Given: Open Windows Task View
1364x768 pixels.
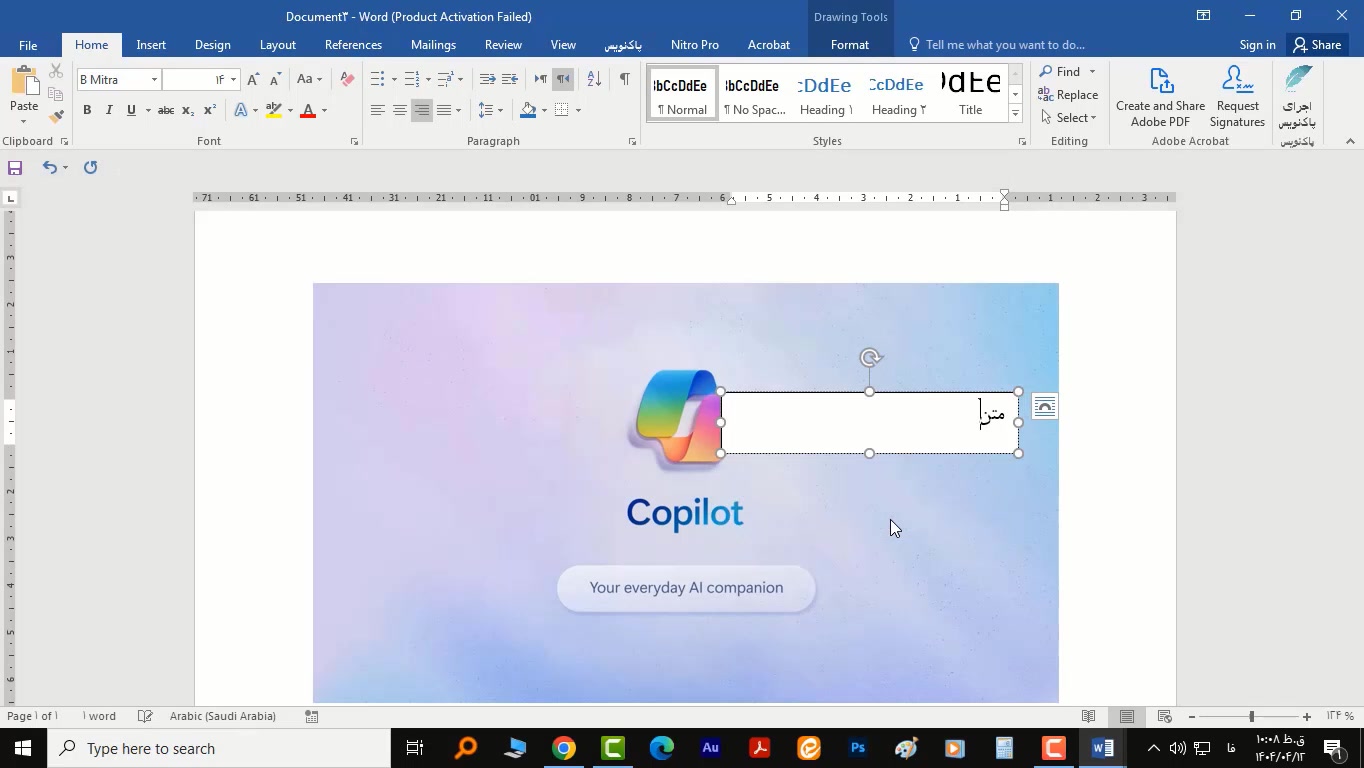Looking at the screenshot, I should [x=414, y=748].
